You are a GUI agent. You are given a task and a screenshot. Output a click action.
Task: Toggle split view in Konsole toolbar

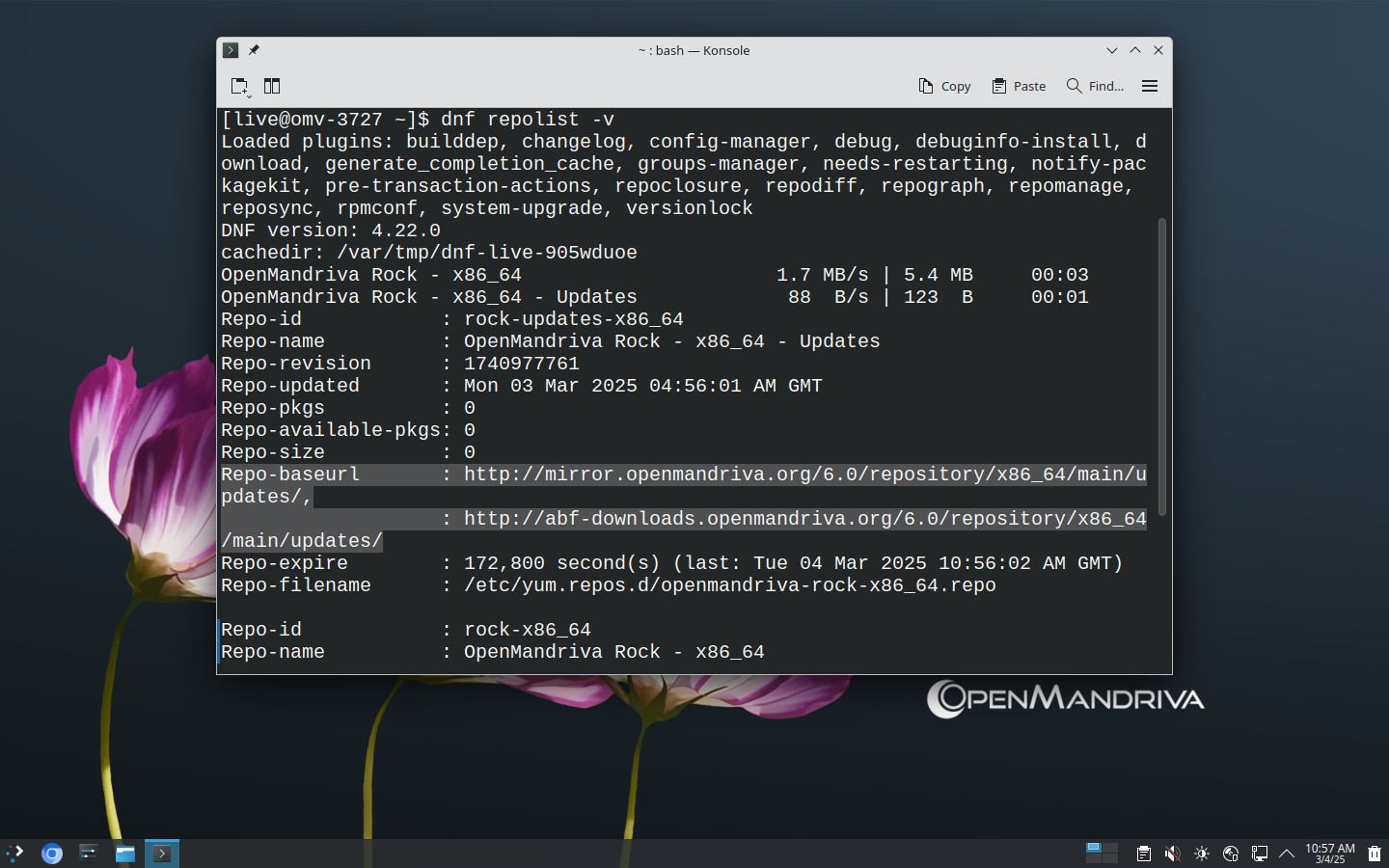pyautogui.click(x=272, y=86)
